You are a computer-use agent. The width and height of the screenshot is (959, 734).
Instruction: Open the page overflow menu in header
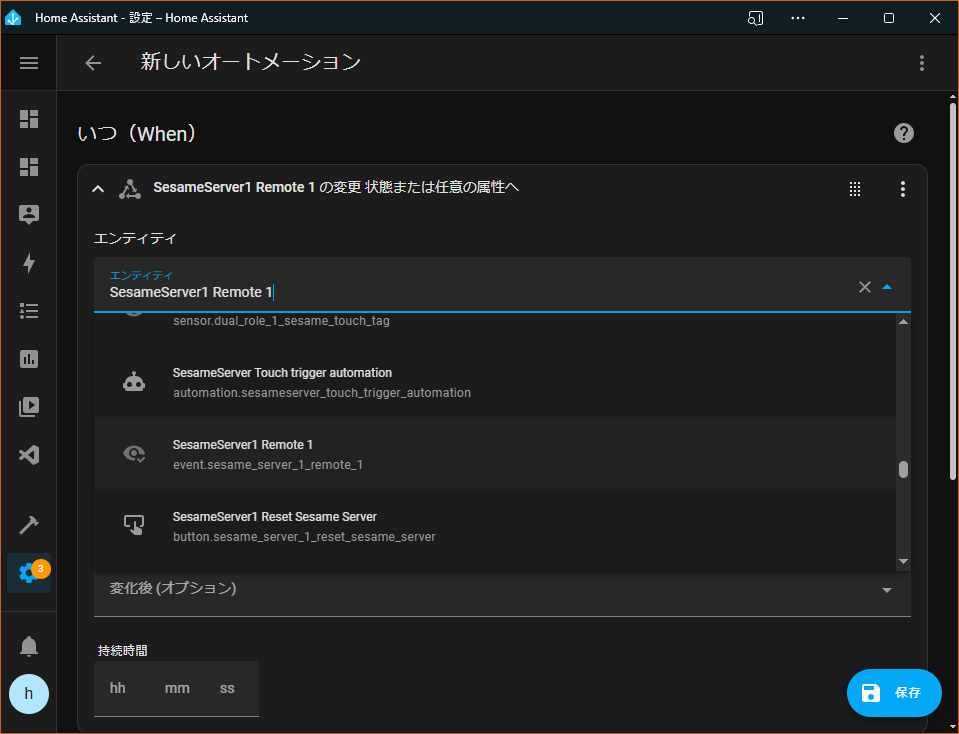tap(921, 63)
